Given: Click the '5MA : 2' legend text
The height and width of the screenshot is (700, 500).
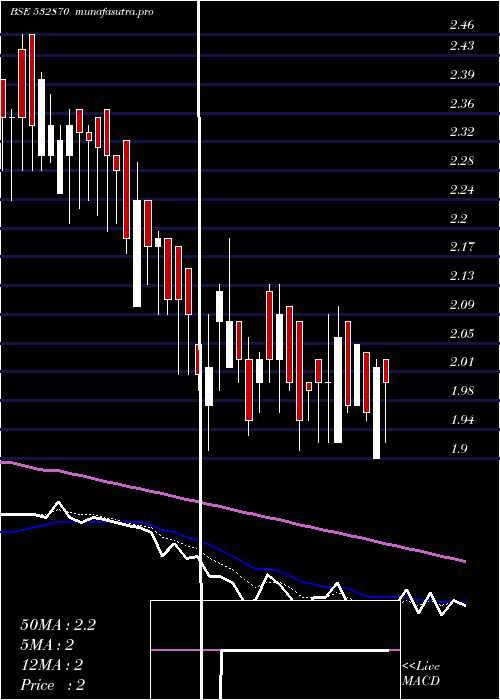Looking at the screenshot, I should tap(47, 645).
